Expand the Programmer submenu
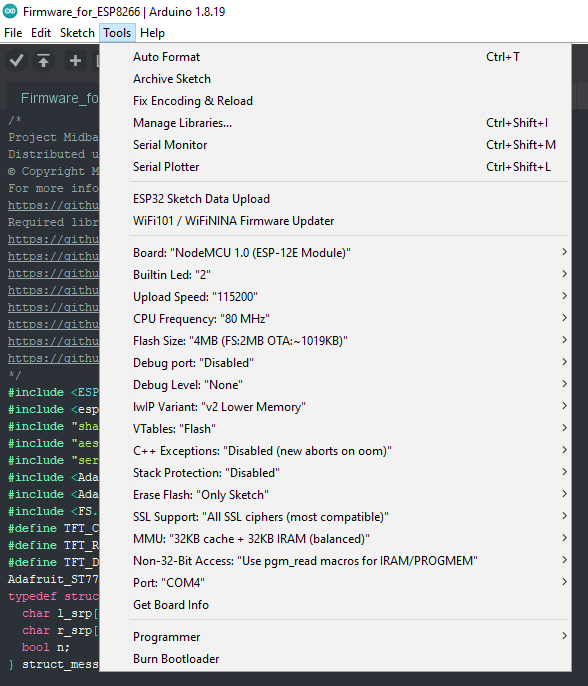The width and height of the screenshot is (588, 686). coord(336,637)
